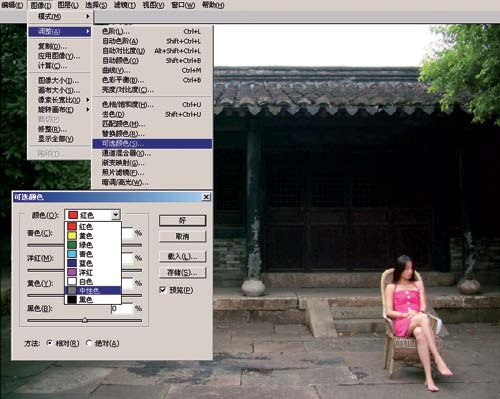Pick 蓝色 in the color dropdown list
500x399 pixels.
(x=93, y=263)
